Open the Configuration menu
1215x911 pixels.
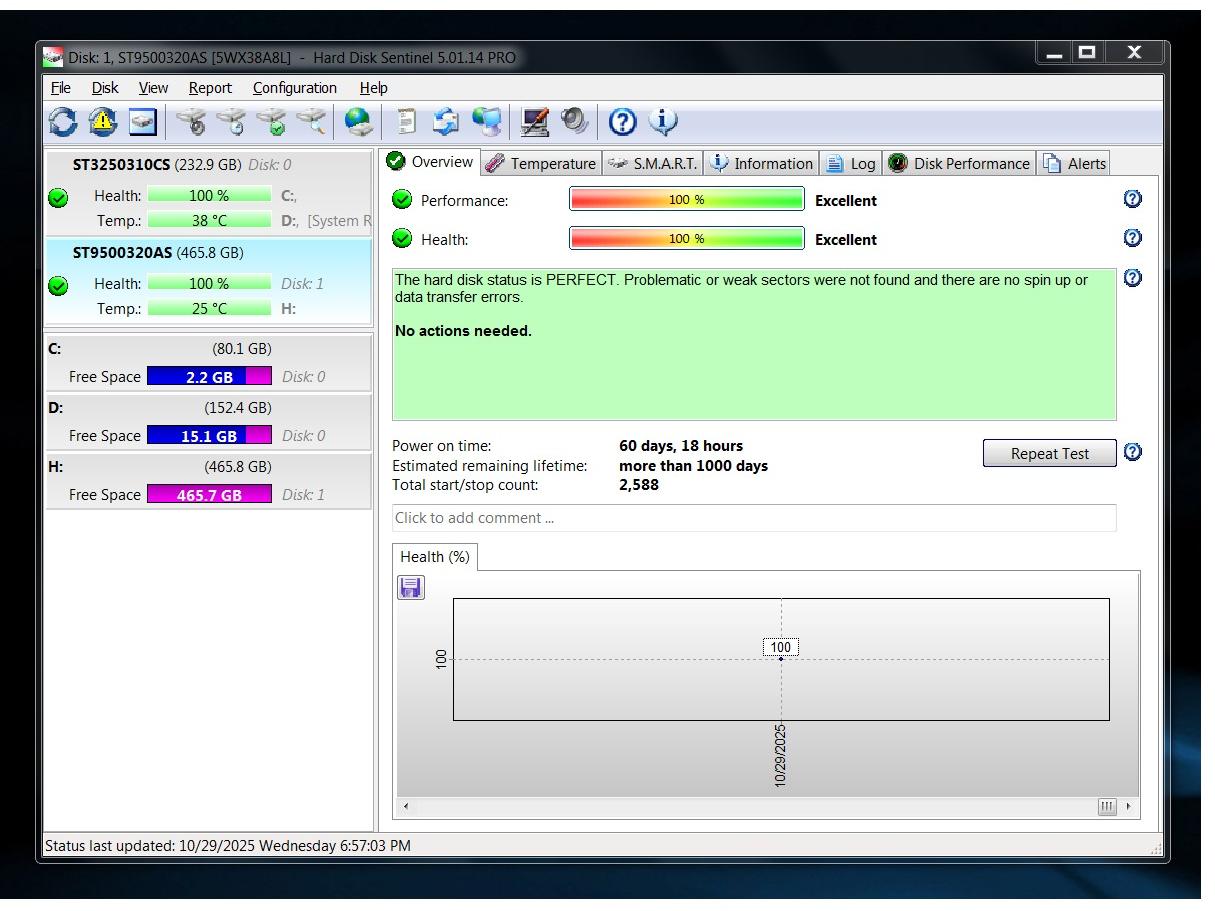pyautogui.click(x=294, y=88)
